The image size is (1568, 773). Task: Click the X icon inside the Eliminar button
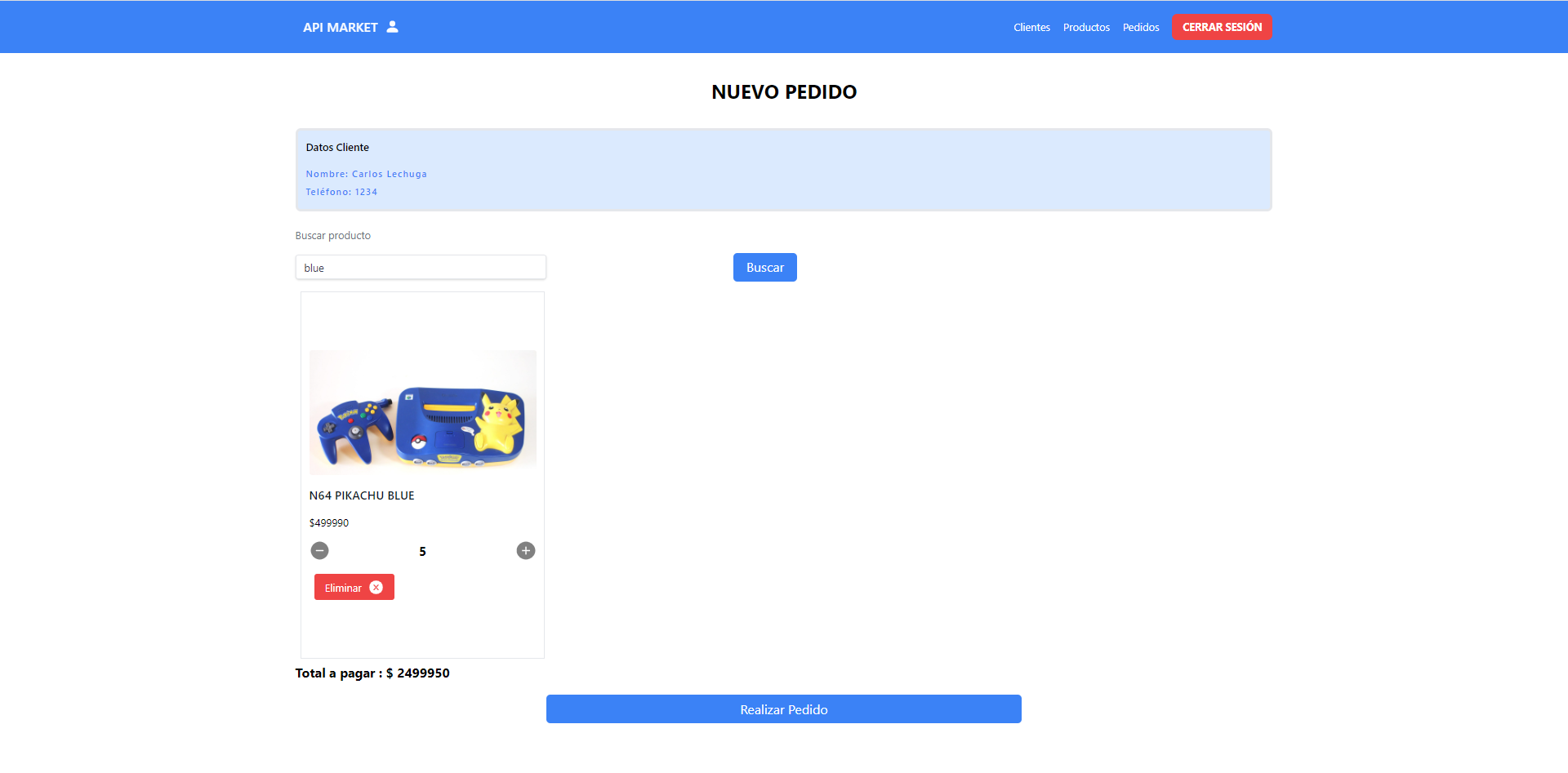pyautogui.click(x=376, y=587)
